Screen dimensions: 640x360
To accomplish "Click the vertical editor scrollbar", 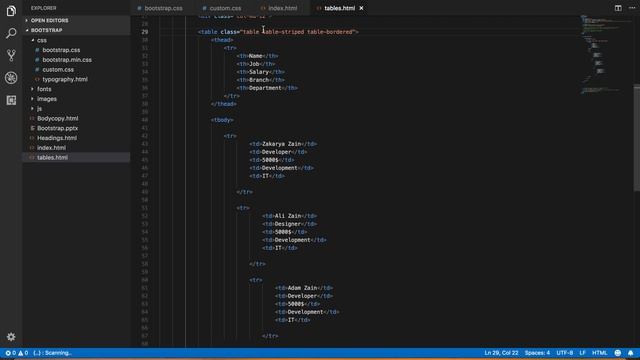I will 636,138.
